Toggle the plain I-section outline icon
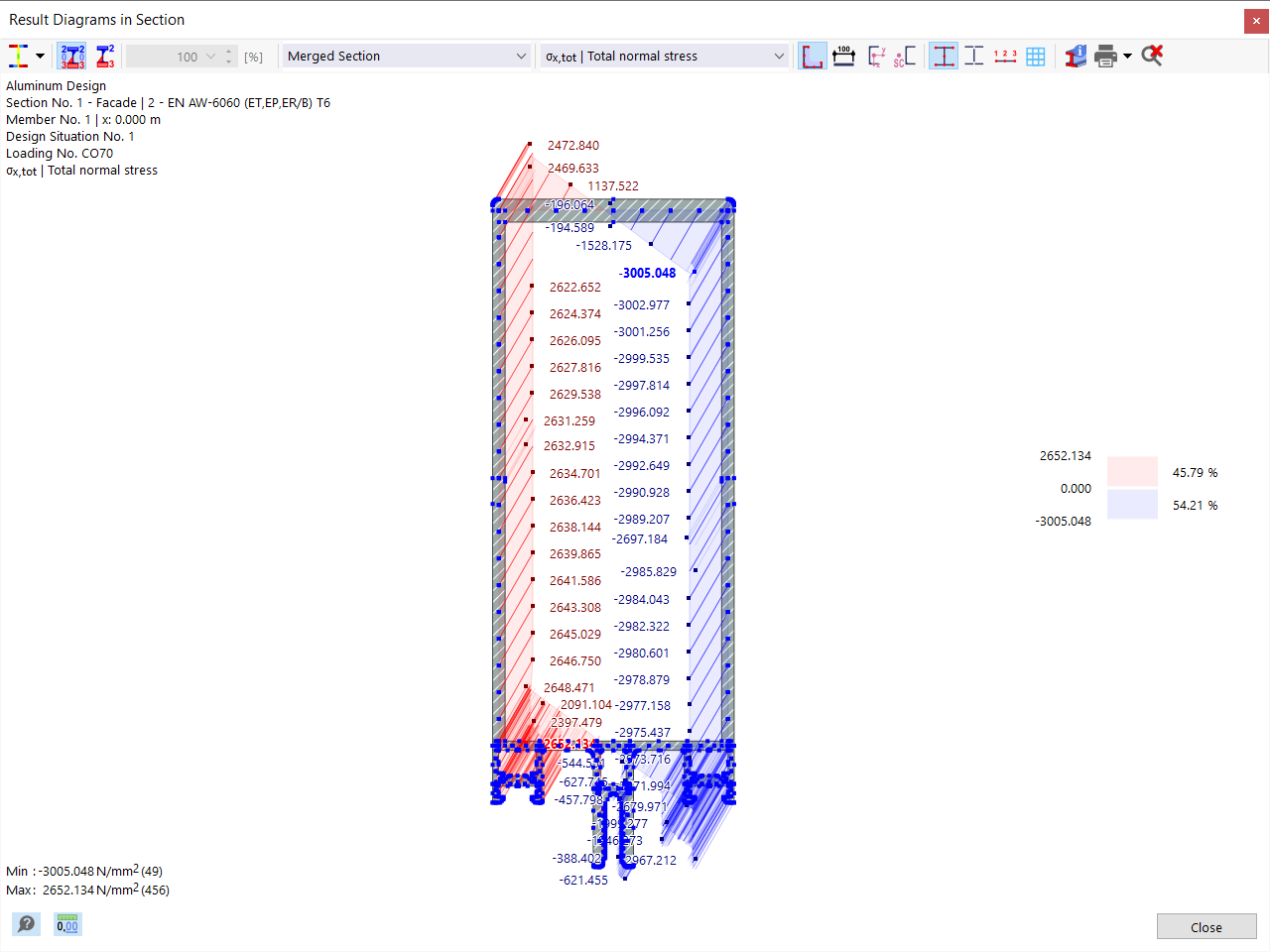The width and height of the screenshot is (1270, 952). 974,57
